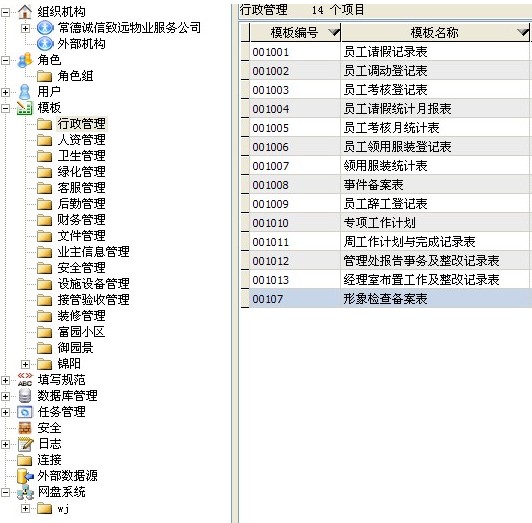Image resolution: width=532 pixels, height=523 pixels.
Task: Open the 数据库管理 database icon
Action: (x=25, y=396)
